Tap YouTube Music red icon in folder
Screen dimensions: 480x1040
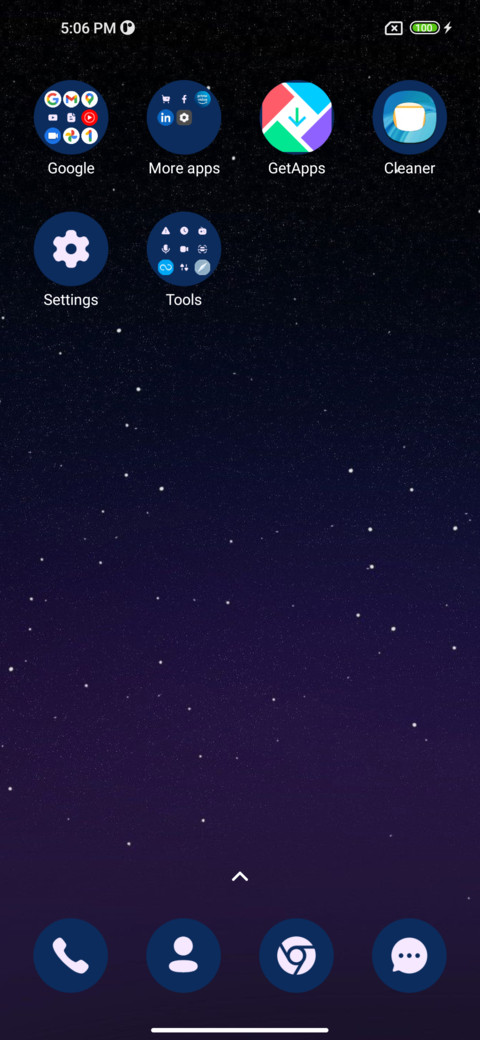(x=90, y=117)
